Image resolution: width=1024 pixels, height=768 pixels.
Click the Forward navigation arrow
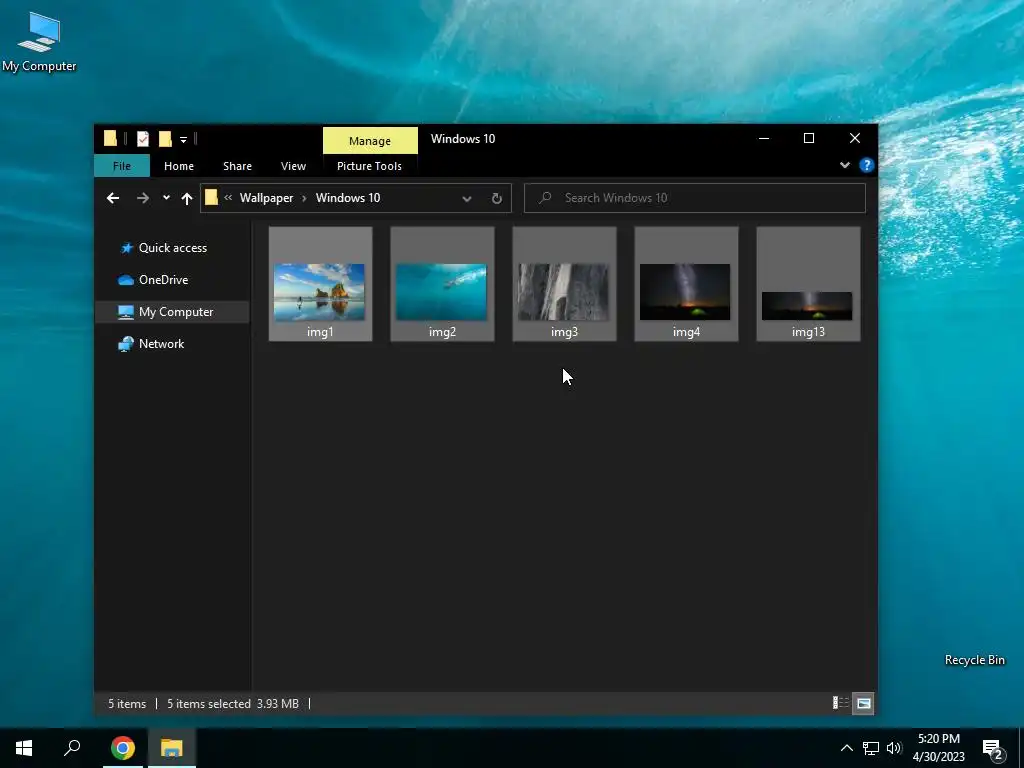pyautogui.click(x=142, y=198)
